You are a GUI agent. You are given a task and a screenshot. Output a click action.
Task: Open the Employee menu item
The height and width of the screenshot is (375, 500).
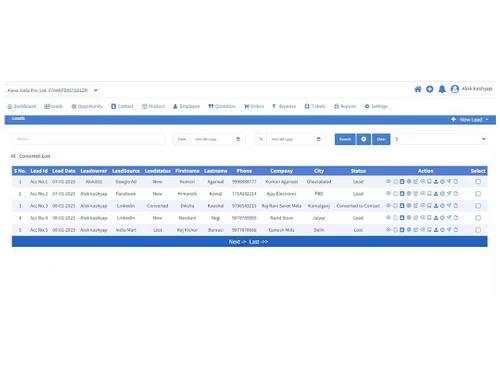(186, 106)
